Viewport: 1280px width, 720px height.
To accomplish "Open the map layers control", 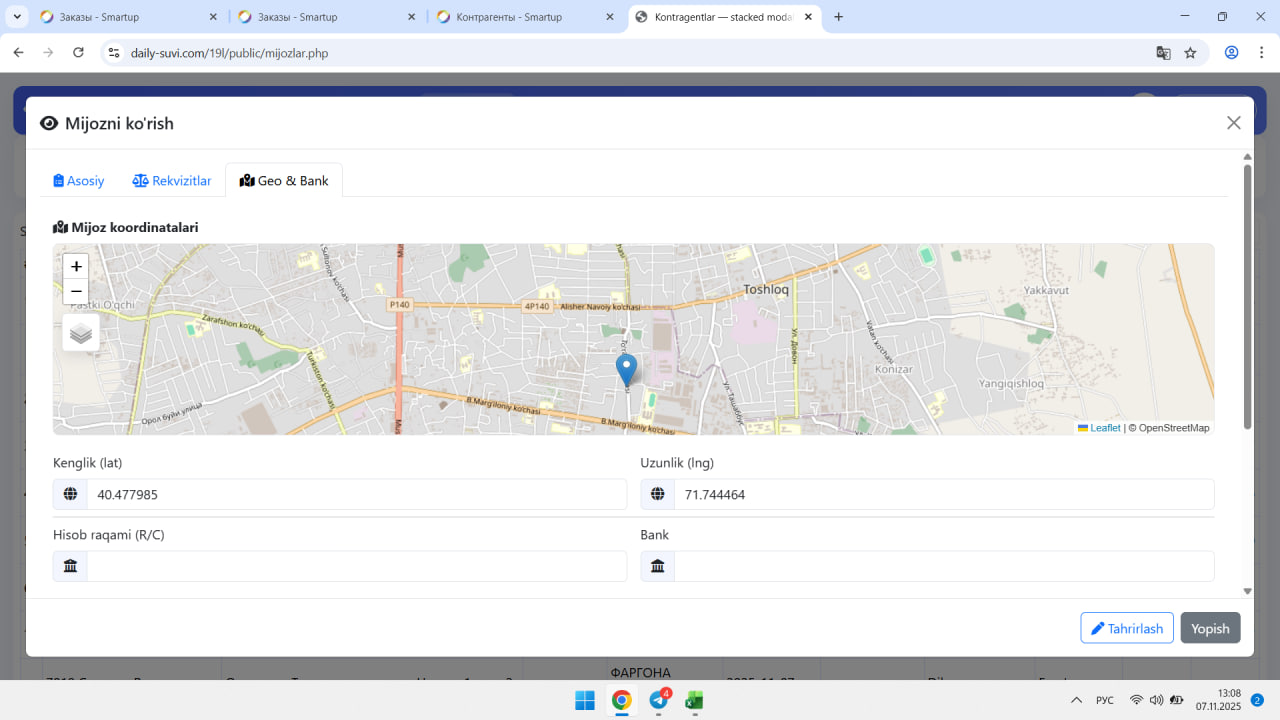I will pos(81,333).
